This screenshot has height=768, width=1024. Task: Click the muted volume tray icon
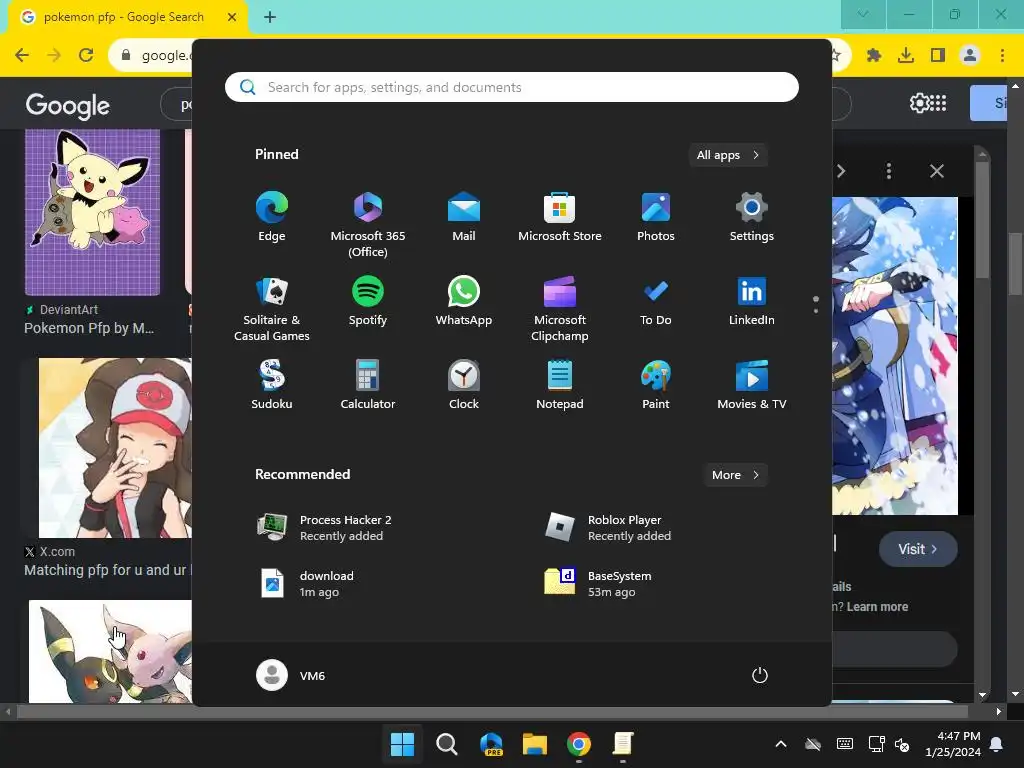pos(902,744)
